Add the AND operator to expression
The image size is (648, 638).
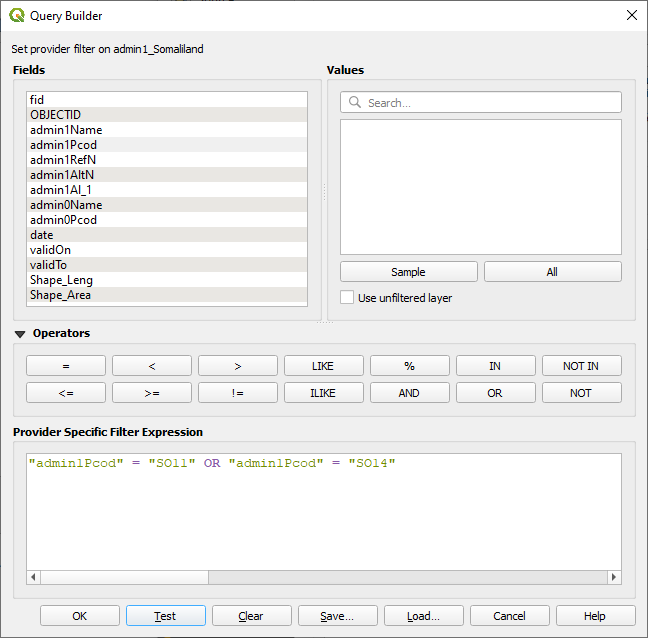(409, 393)
